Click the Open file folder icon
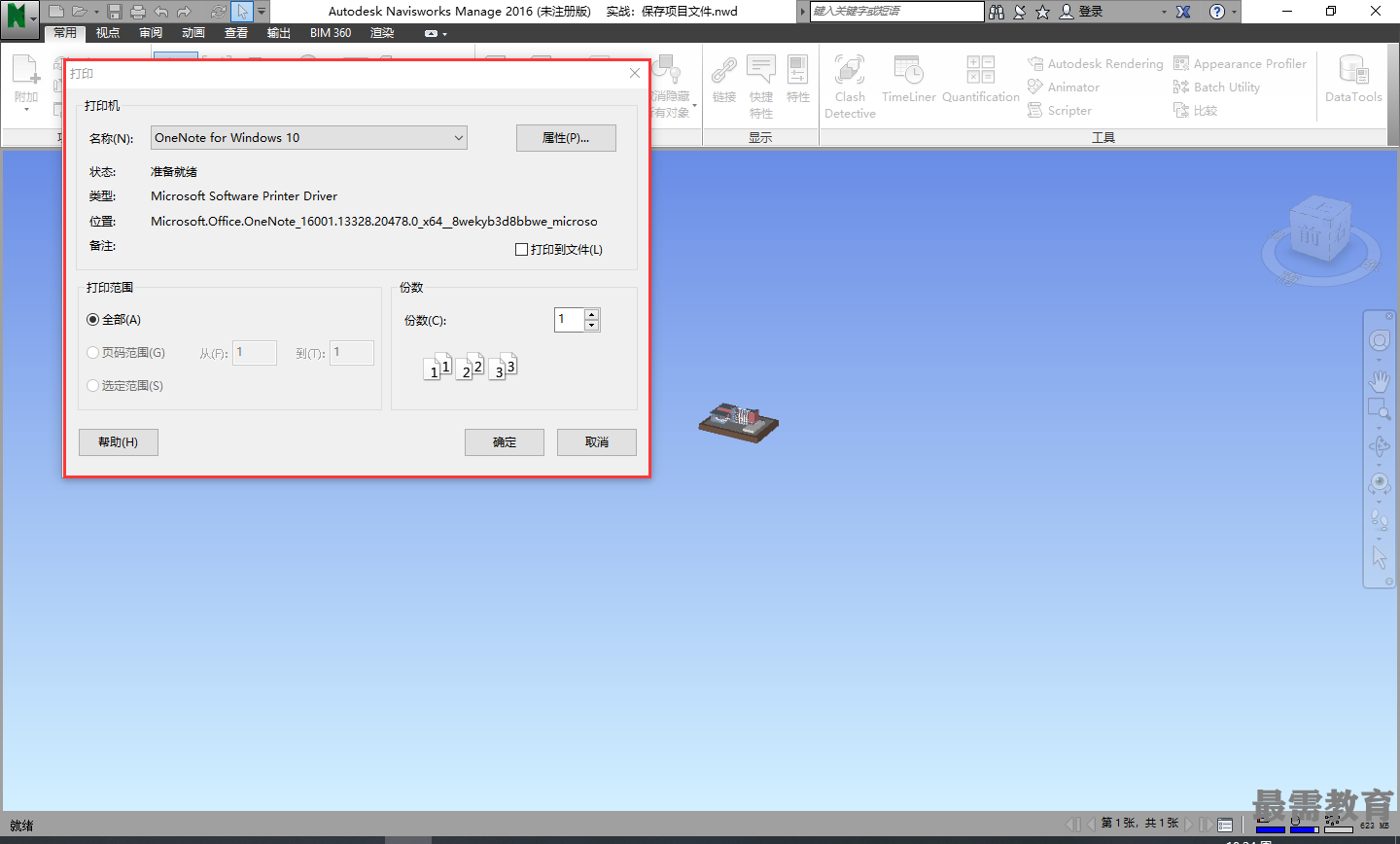The image size is (1400, 844). 79,12
